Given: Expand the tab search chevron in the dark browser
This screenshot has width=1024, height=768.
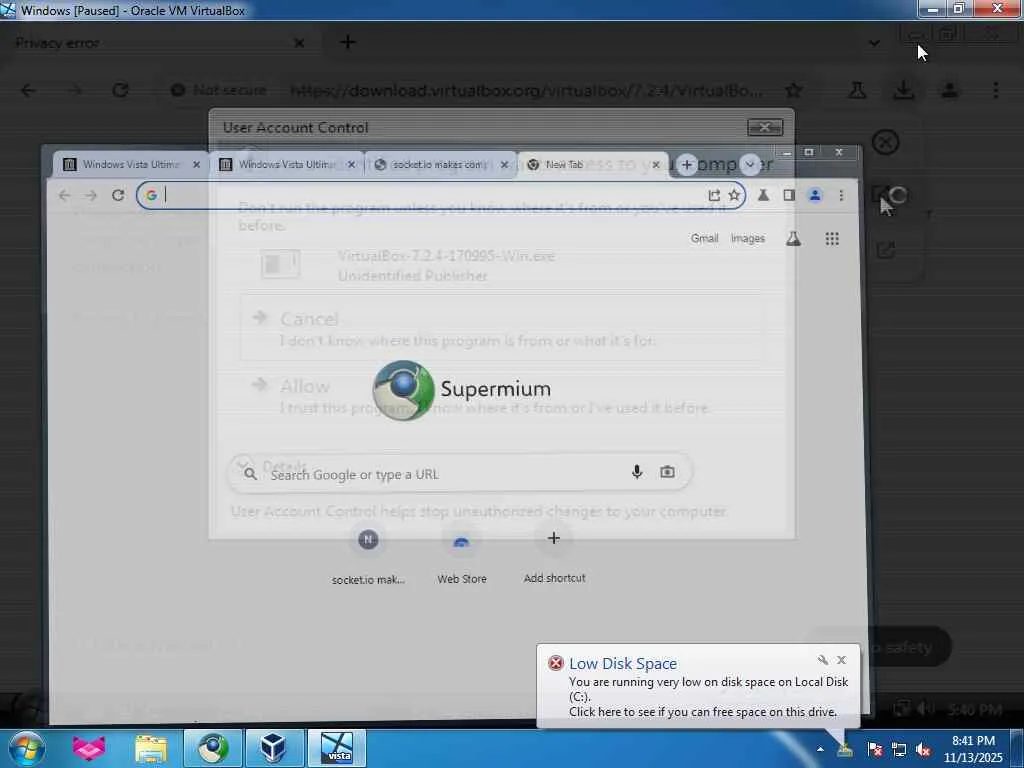Looking at the screenshot, I should 874,43.
